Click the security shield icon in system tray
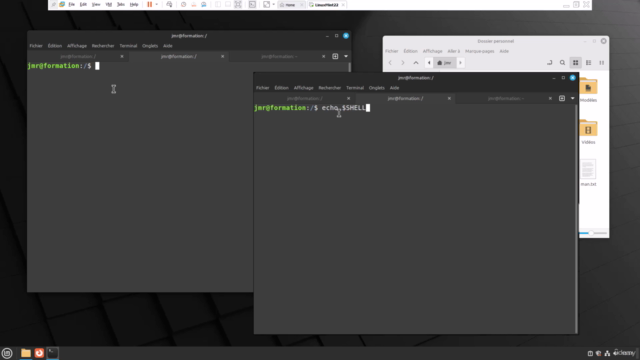Image resolution: width=640 pixels, height=360 pixels. click(599, 353)
